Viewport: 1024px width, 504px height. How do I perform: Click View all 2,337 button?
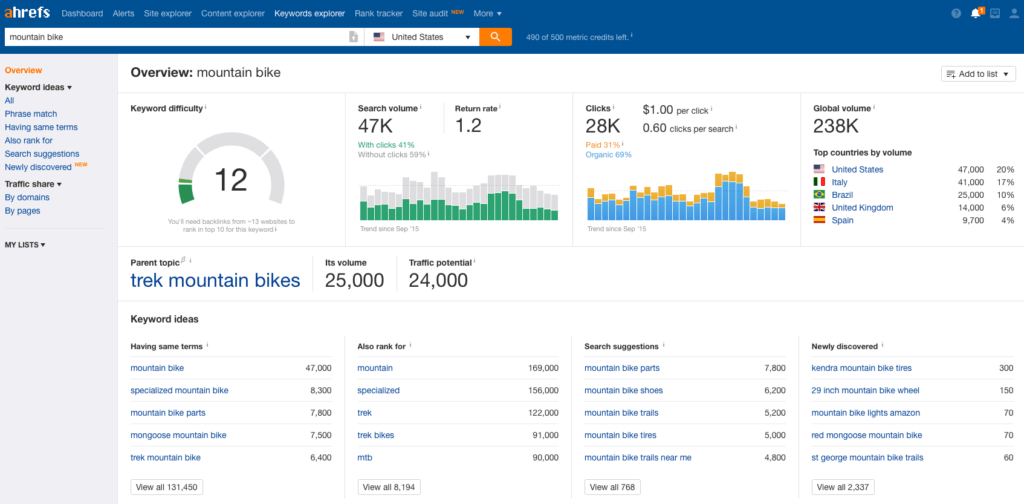pyautogui.click(x=843, y=487)
